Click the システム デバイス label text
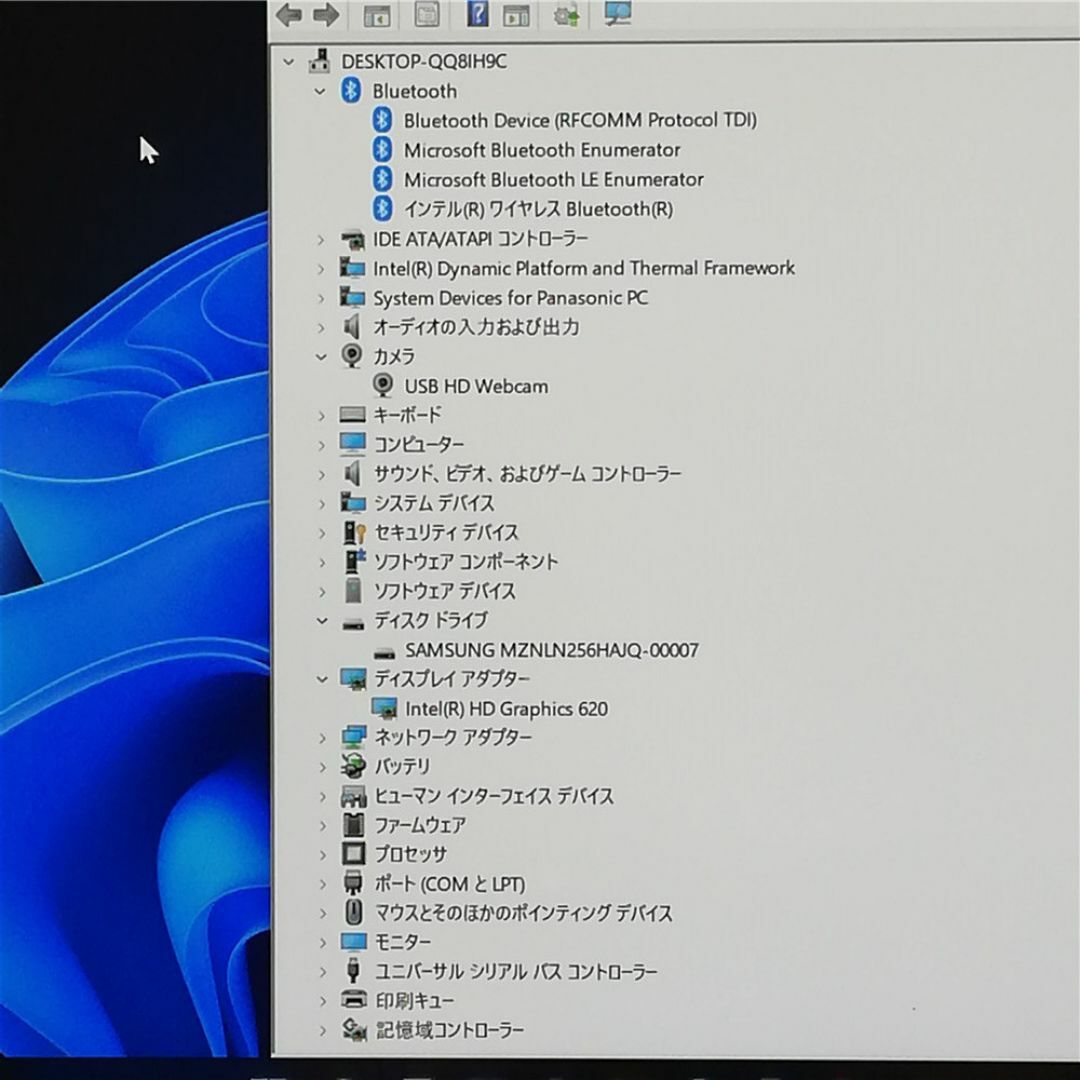The width and height of the screenshot is (1080, 1080). tap(434, 503)
